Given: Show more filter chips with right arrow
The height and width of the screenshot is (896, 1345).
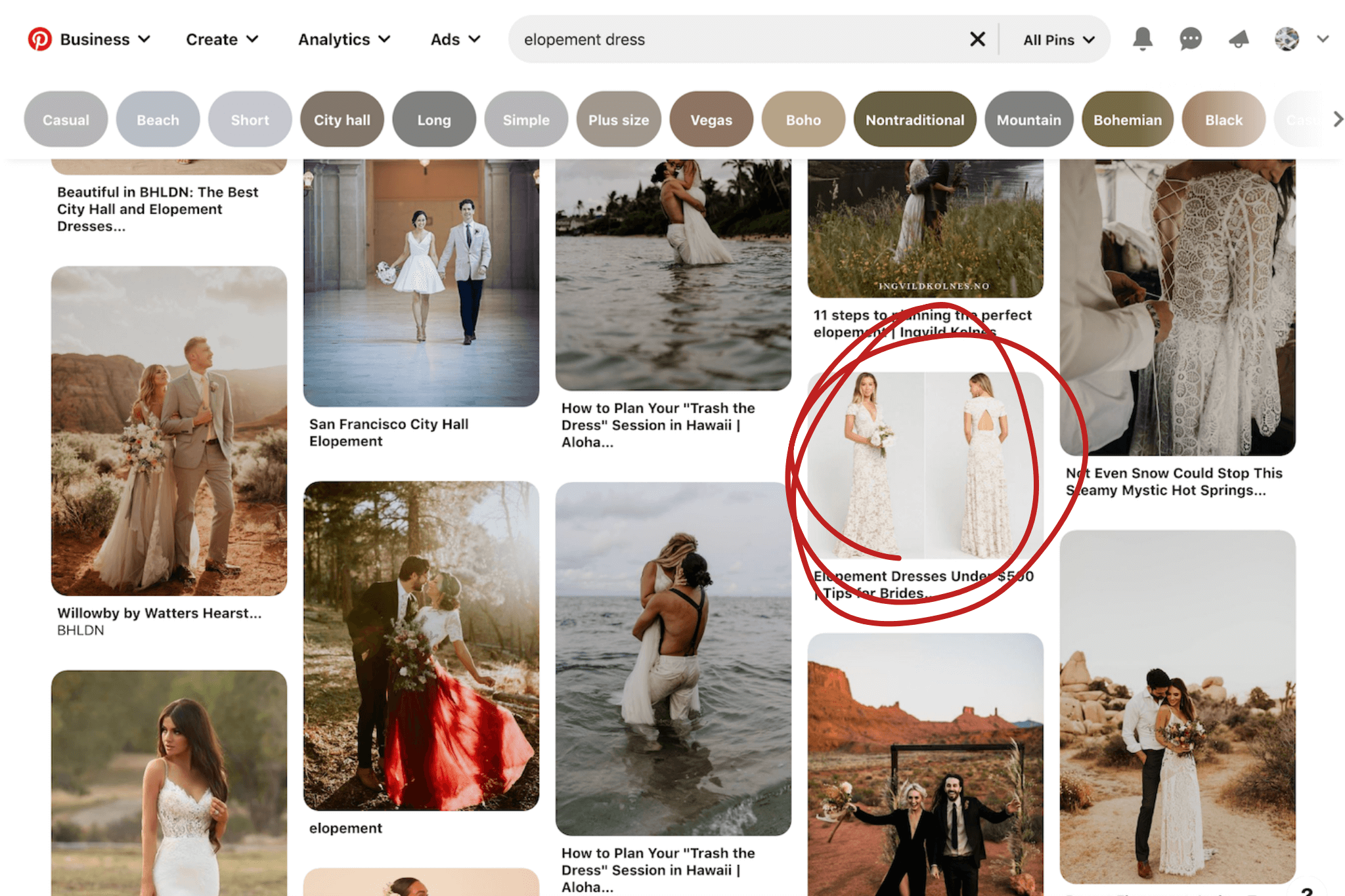Looking at the screenshot, I should coord(1337,119).
